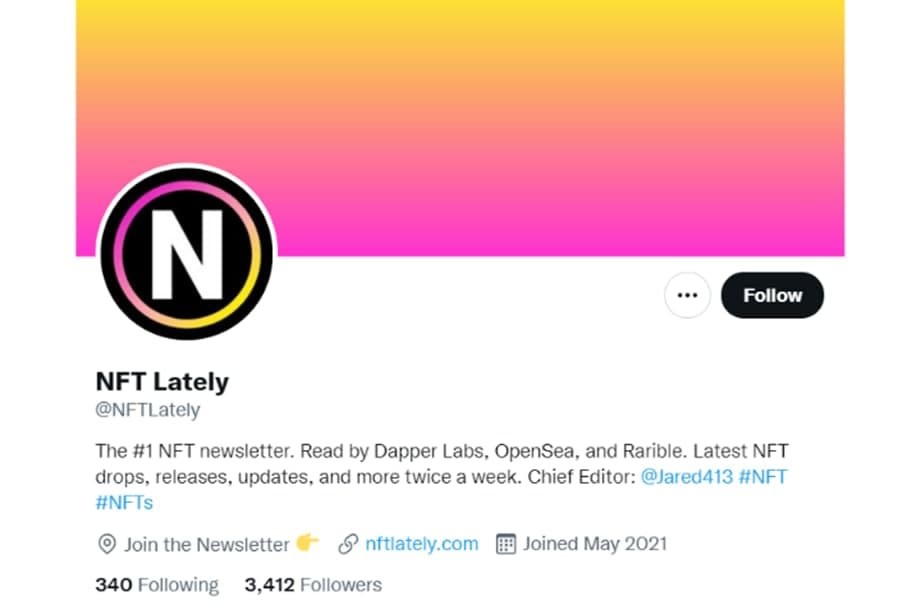Open the @Jared413 profile mention
The height and width of the screenshot is (614, 921).
click(686, 477)
